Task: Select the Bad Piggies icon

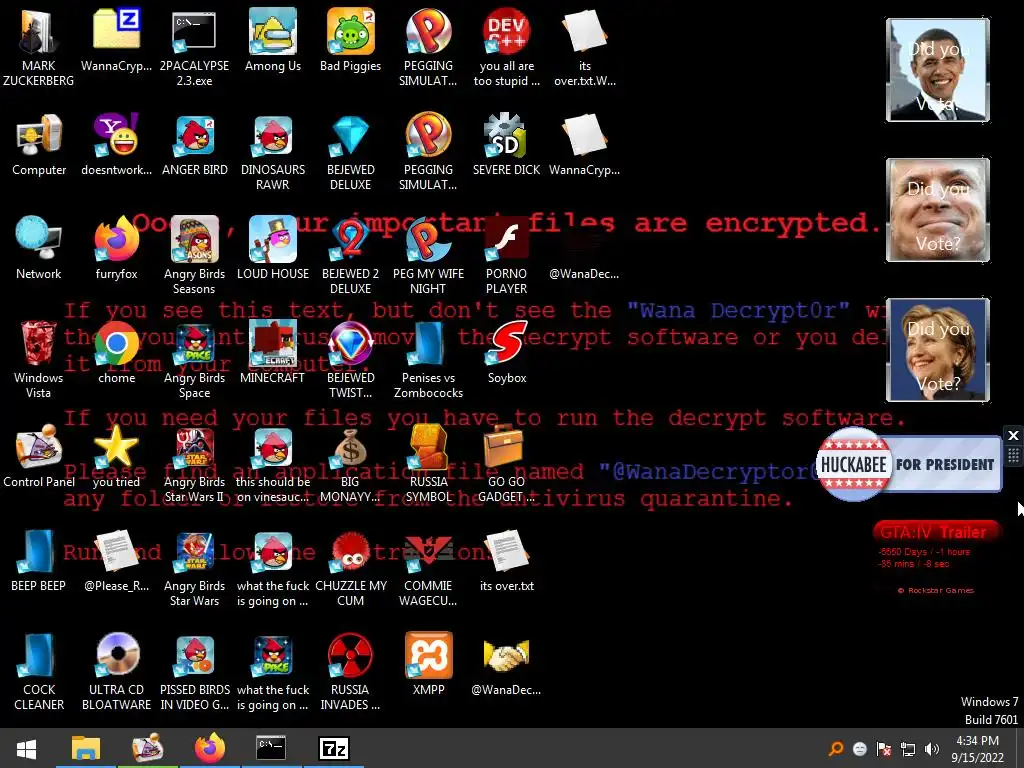Action: (350, 40)
